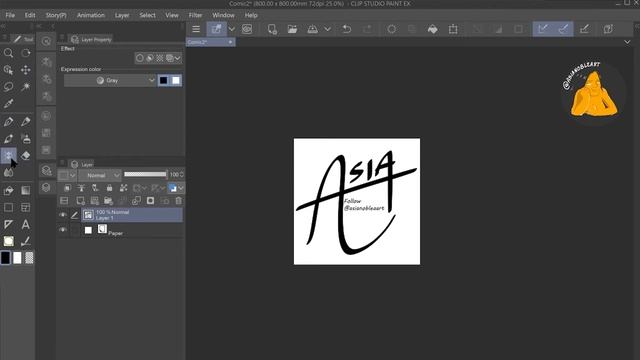
Task: Toggle Snap to Grid in command bar
Action: (584, 29)
